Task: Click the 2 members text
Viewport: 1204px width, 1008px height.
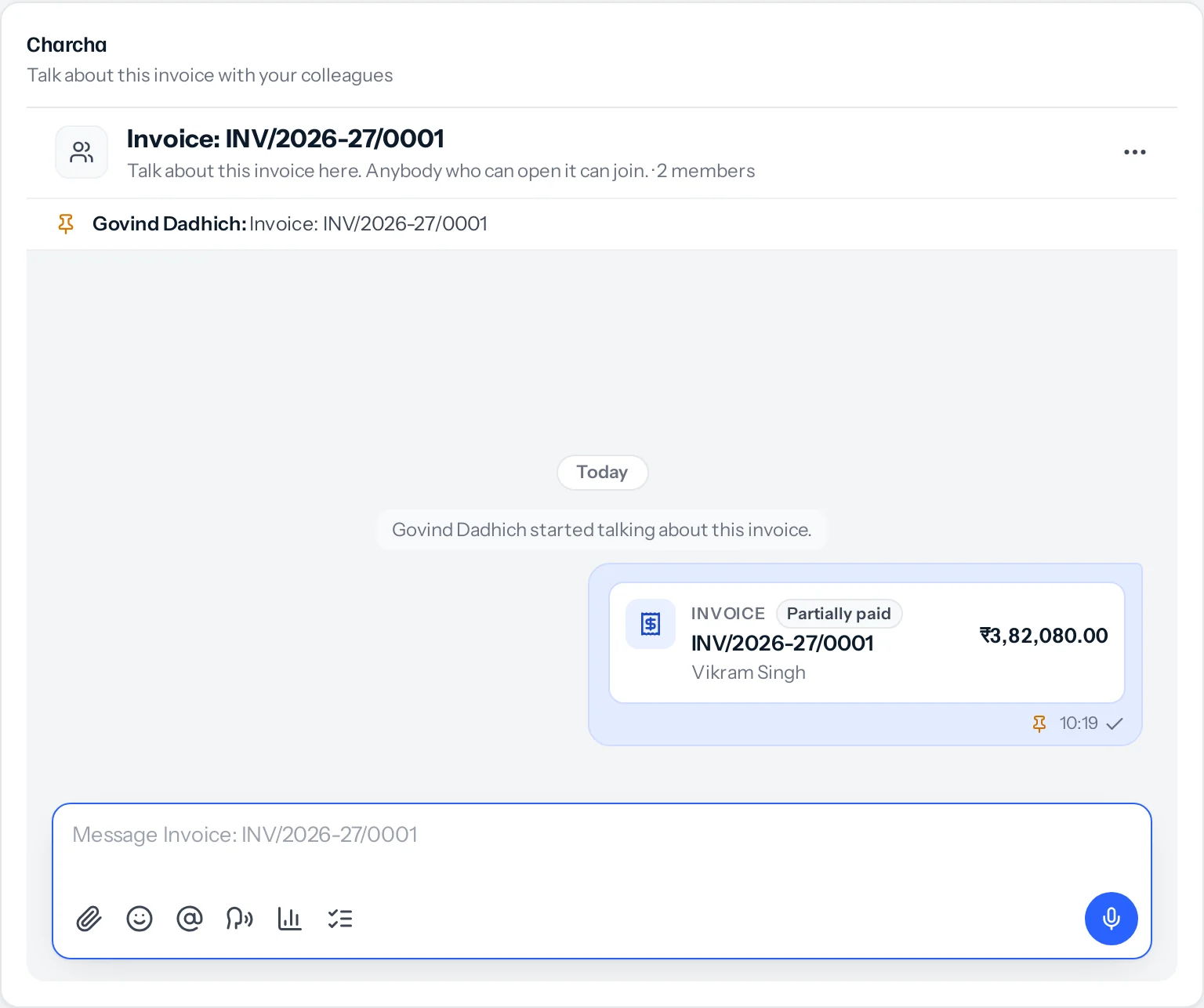Action: click(705, 171)
